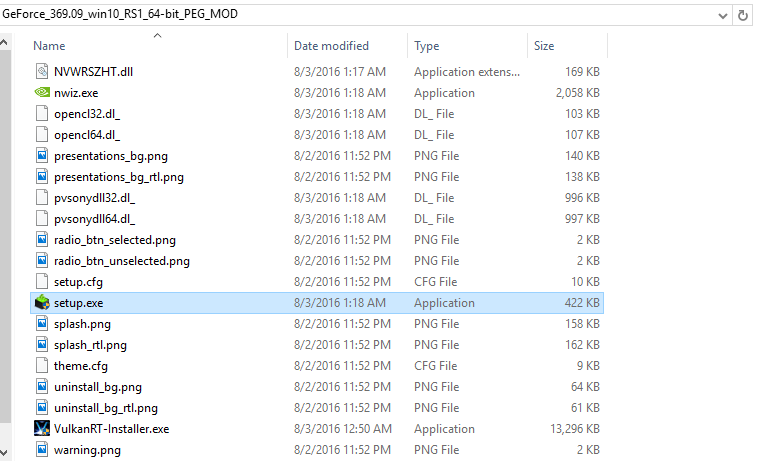
Task: Select the pvsonydll64.dl_ file icon
Action: [42, 219]
